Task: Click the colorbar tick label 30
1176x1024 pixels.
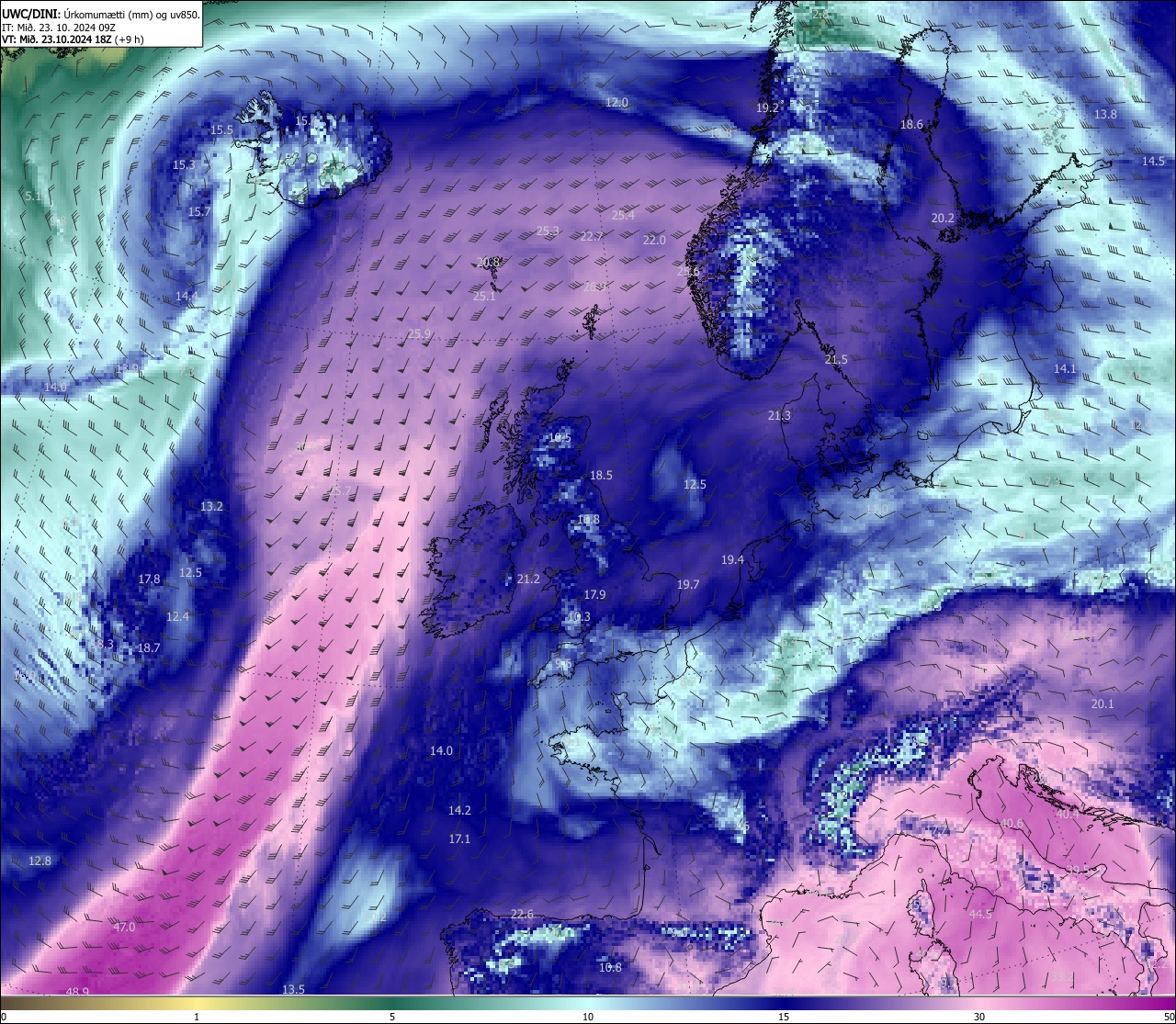Action: (979, 1017)
